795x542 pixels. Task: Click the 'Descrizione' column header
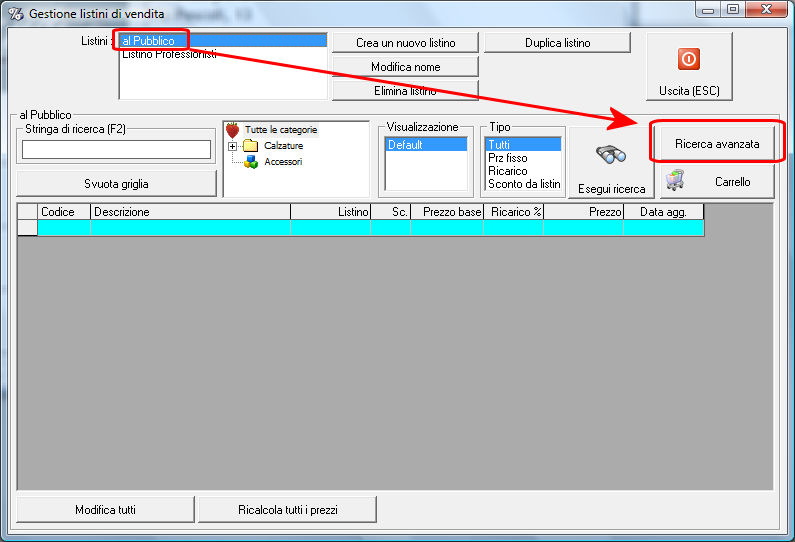click(x=190, y=212)
